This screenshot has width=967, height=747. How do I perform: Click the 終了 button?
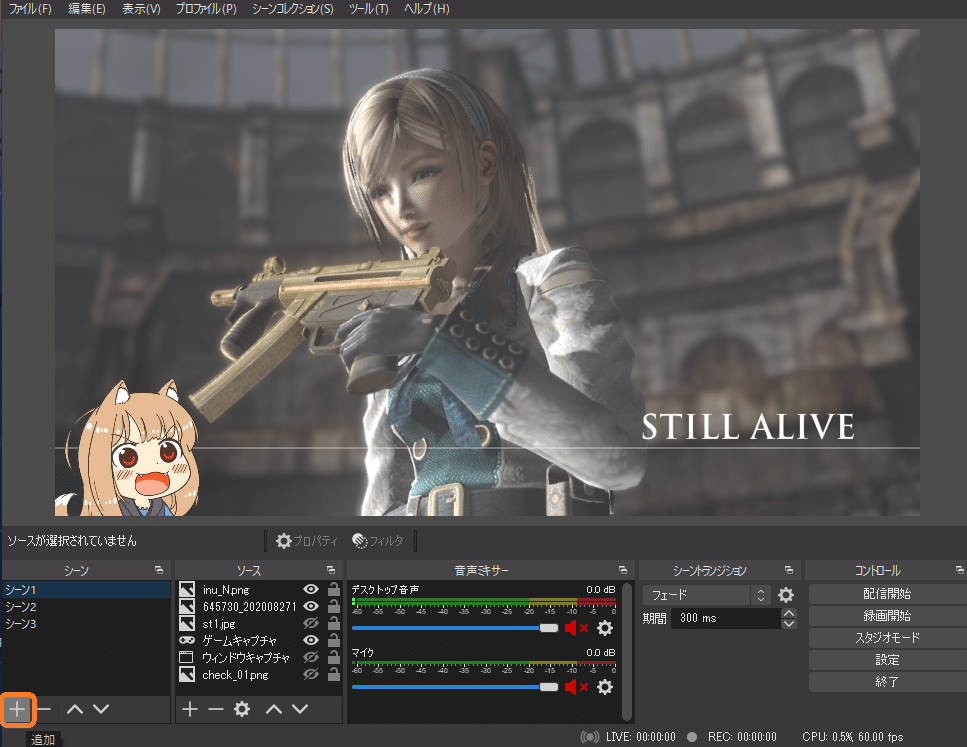click(887, 682)
